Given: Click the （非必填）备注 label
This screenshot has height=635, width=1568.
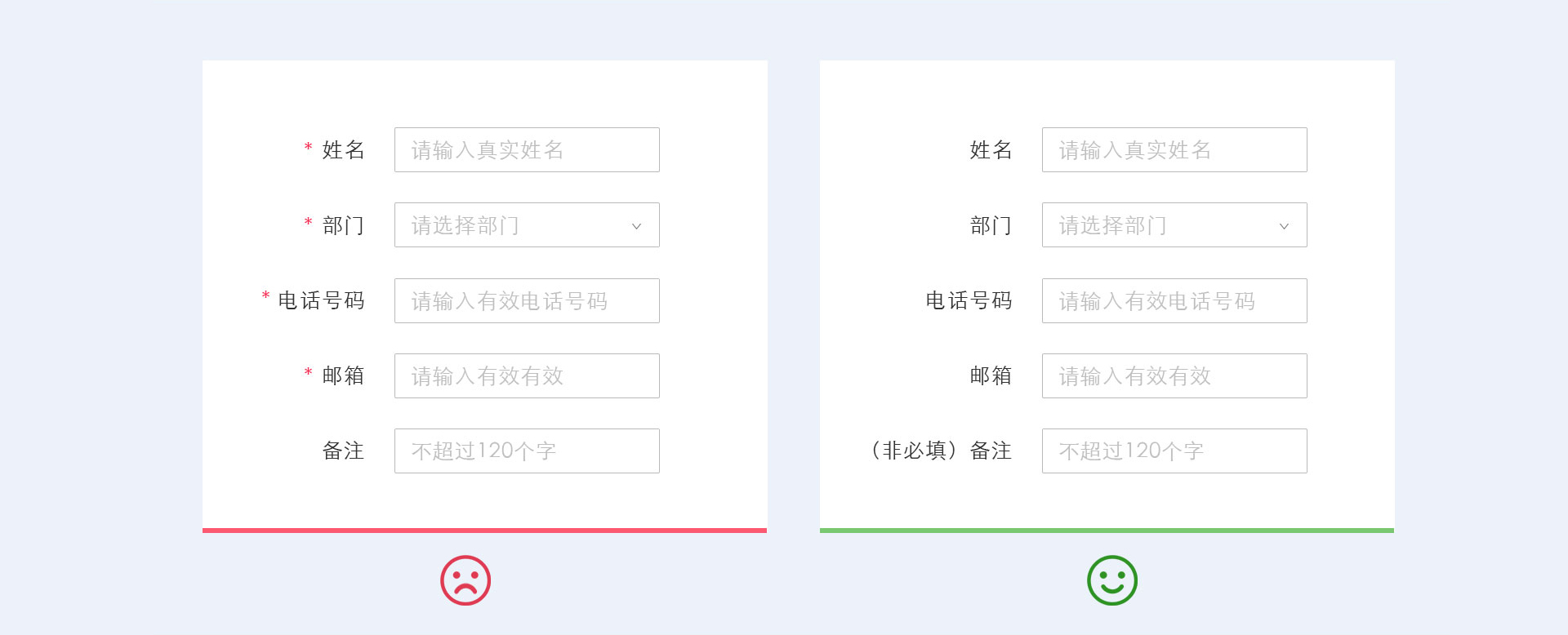Looking at the screenshot, I should tap(941, 451).
